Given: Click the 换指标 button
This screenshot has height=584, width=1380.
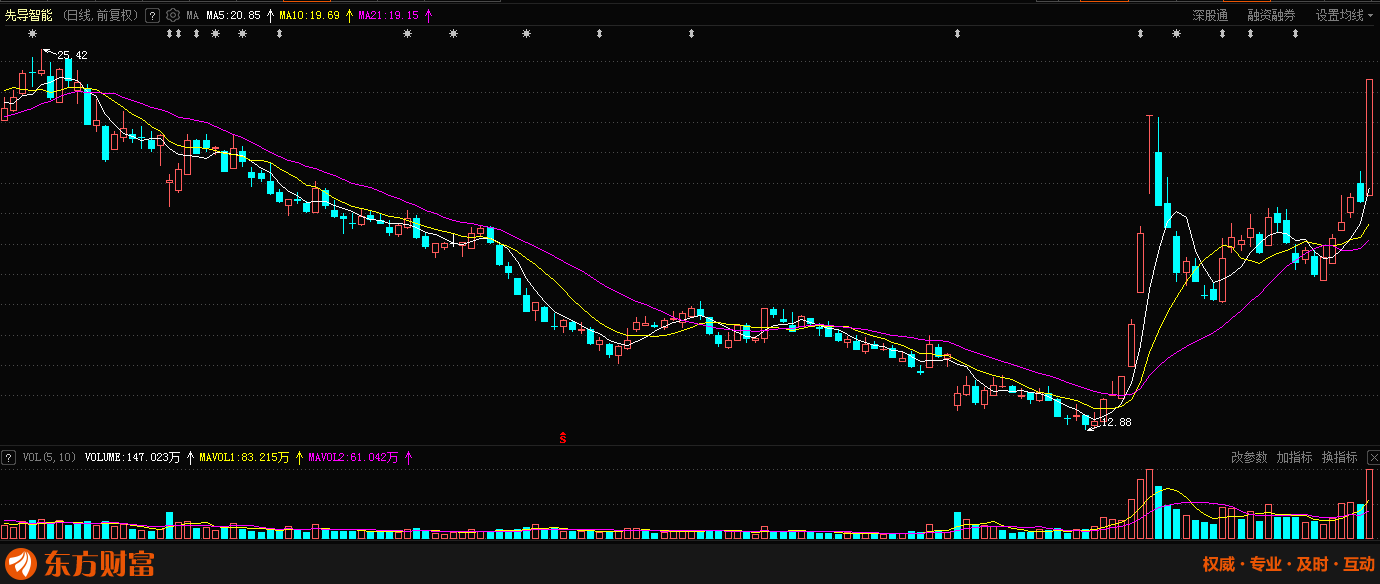Looking at the screenshot, I should tap(1339, 457).
